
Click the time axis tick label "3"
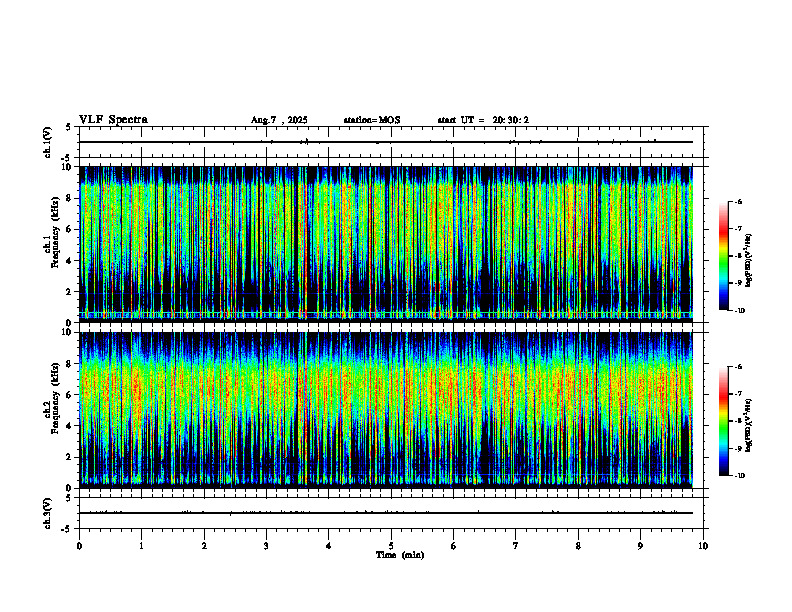point(266,546)
